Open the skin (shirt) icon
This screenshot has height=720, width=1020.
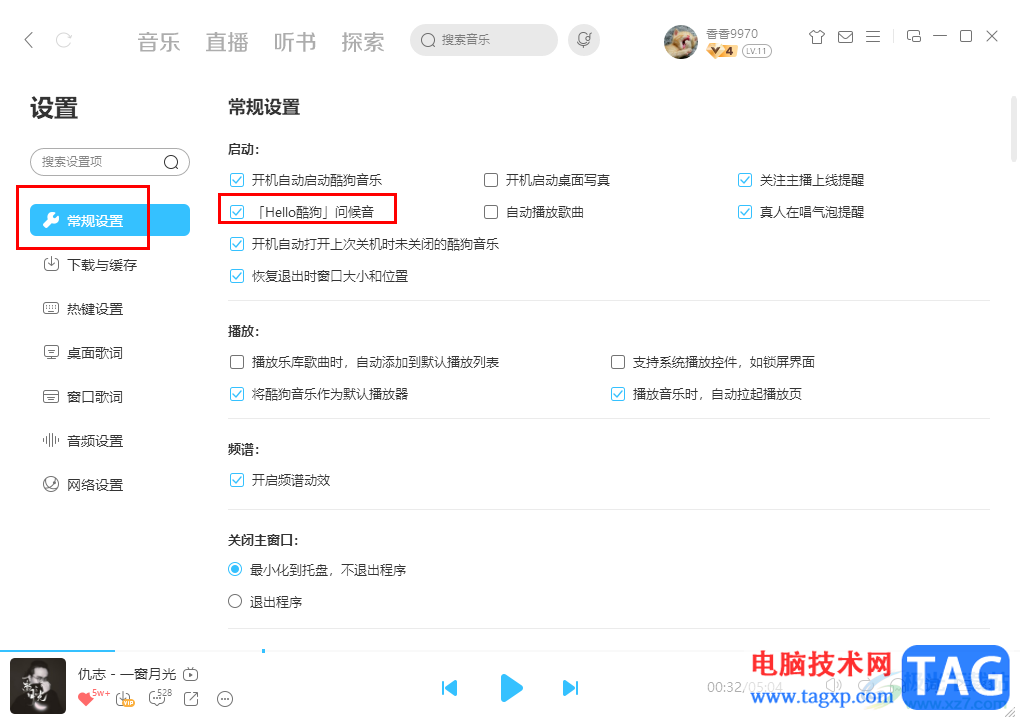coord(816,37)
